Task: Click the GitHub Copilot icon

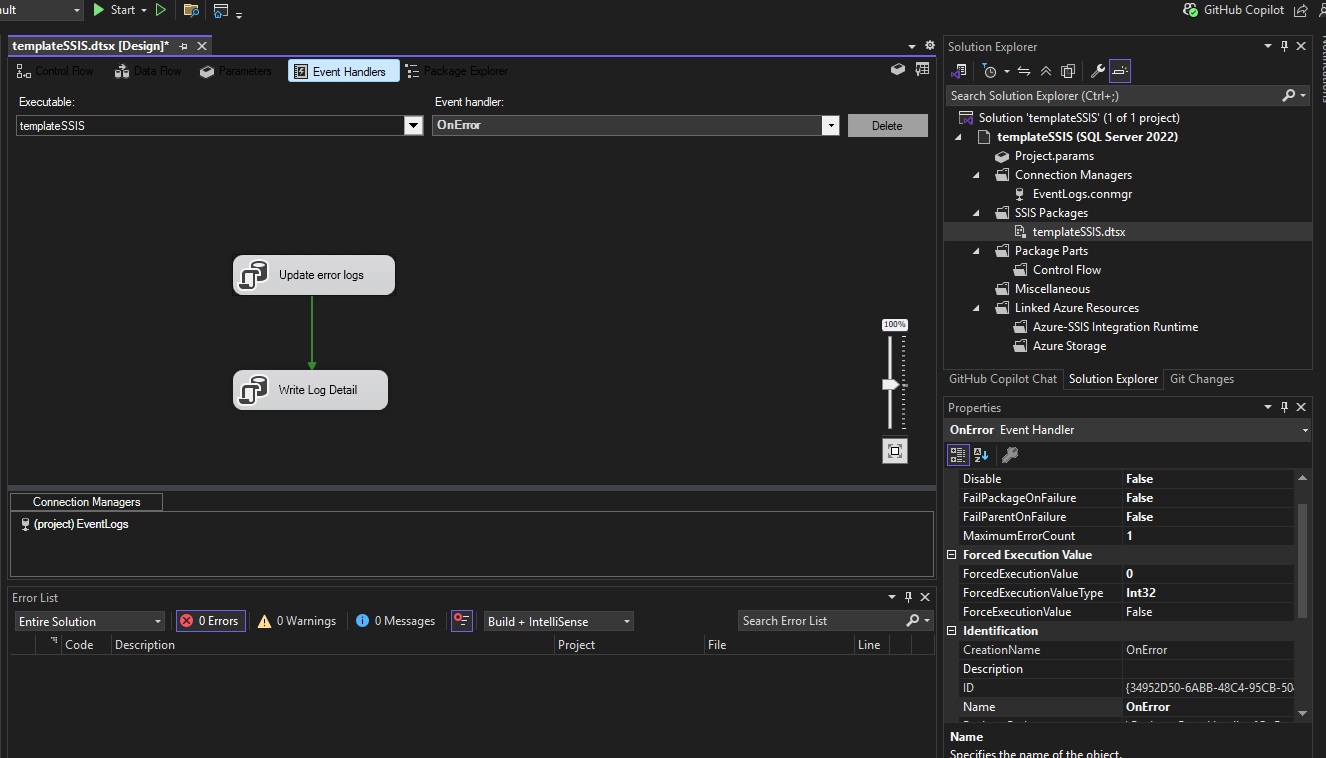Action: pyautogui.click(x=1190, y=10)
